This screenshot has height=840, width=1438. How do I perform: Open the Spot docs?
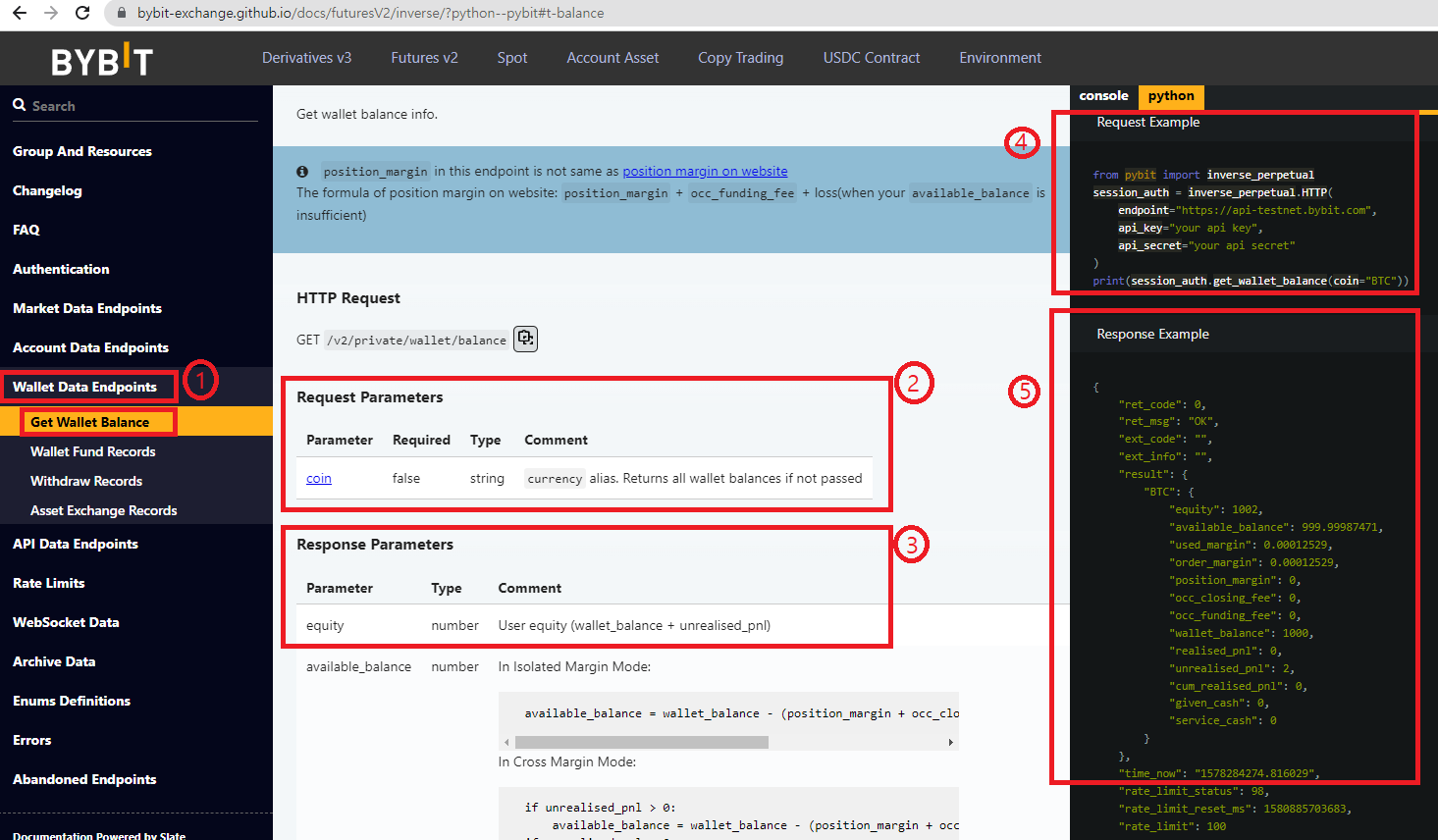[x=512, y=58]
